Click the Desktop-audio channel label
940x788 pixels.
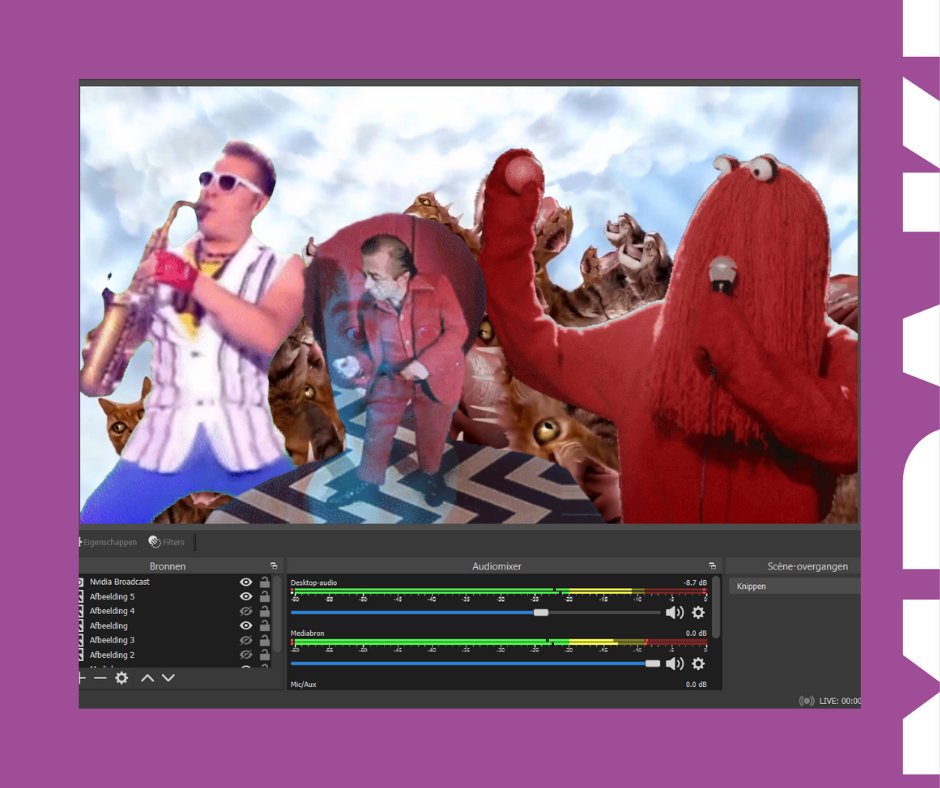314,582
